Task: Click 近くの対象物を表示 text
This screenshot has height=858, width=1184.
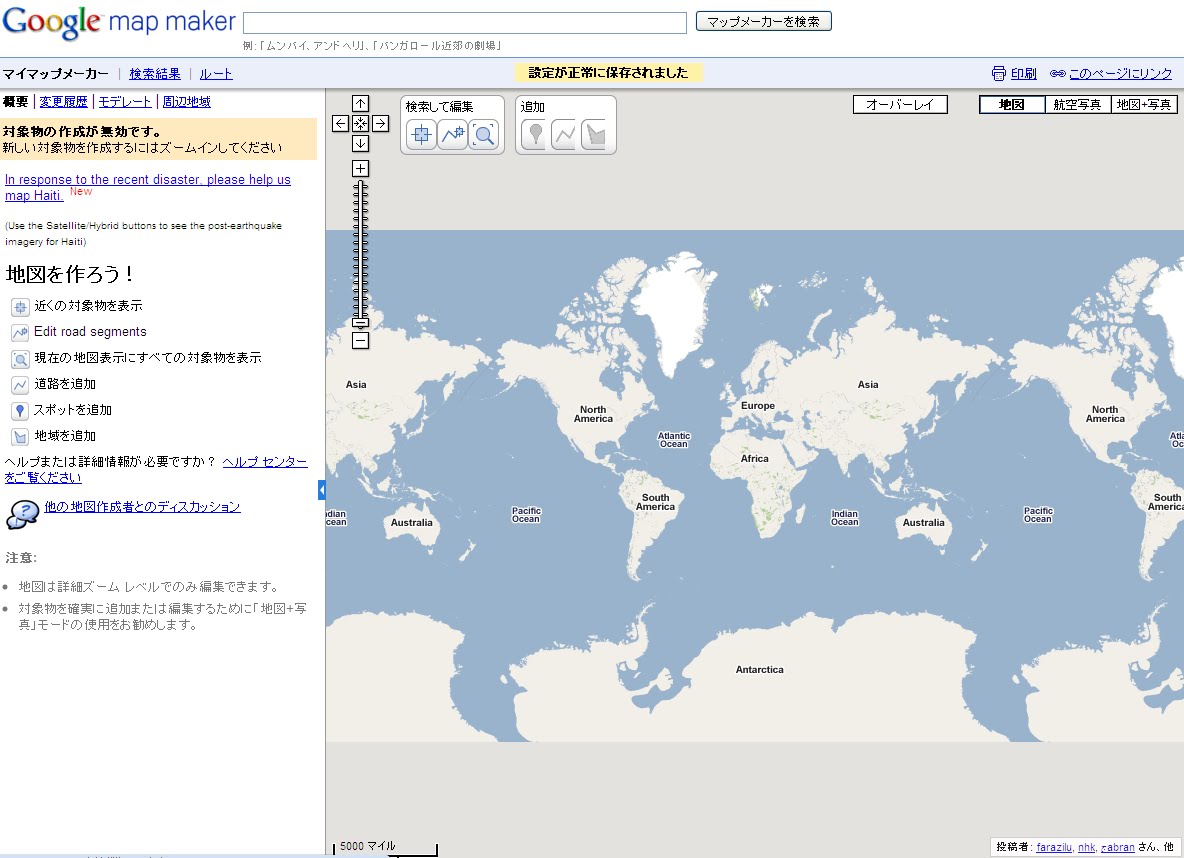Action: coord(88,306)
